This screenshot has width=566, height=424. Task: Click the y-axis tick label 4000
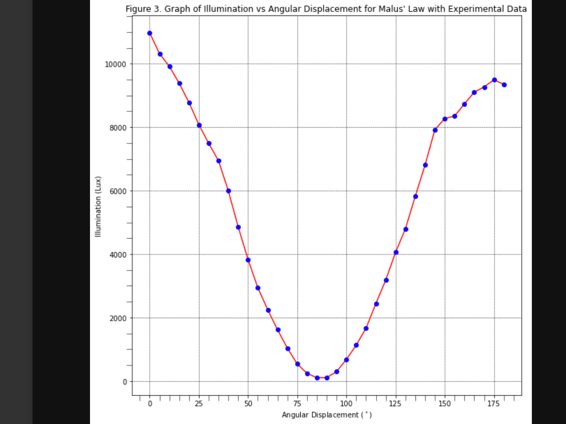118,255
